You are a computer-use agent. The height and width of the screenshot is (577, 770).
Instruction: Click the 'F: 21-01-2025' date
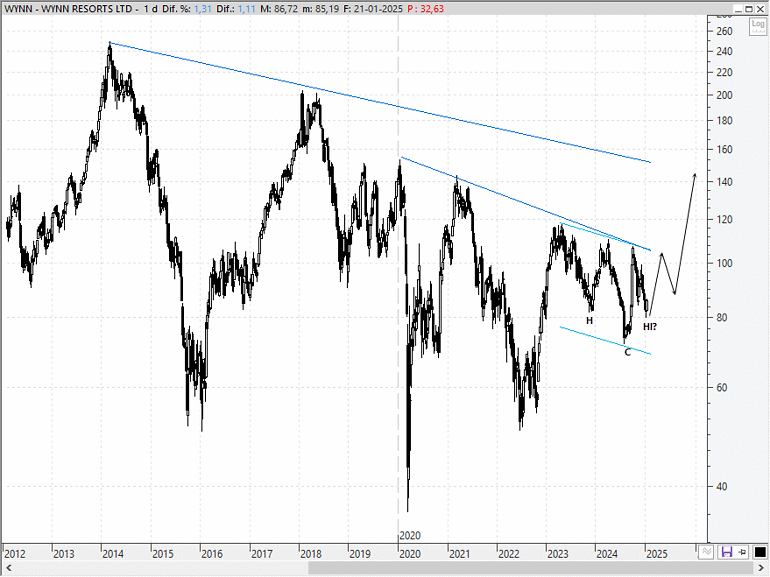[373, 9]
